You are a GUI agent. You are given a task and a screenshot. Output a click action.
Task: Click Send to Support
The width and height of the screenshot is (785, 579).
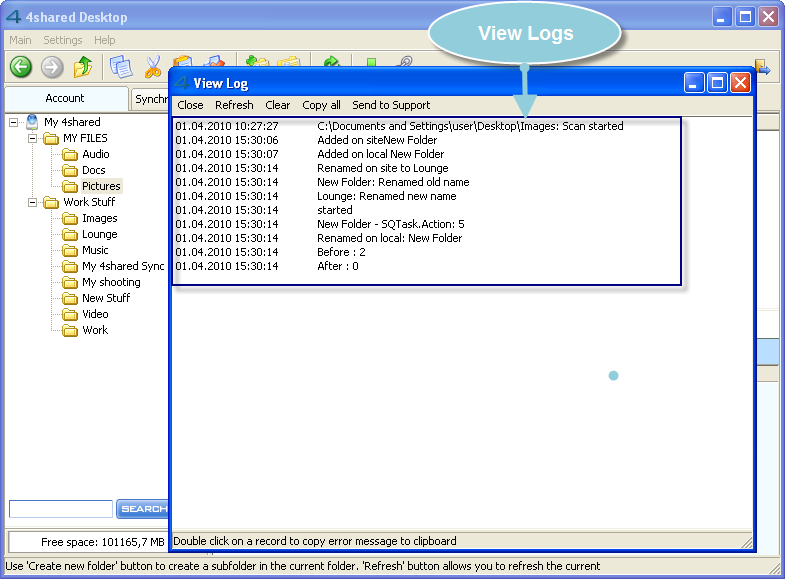(x=391, y=105)
